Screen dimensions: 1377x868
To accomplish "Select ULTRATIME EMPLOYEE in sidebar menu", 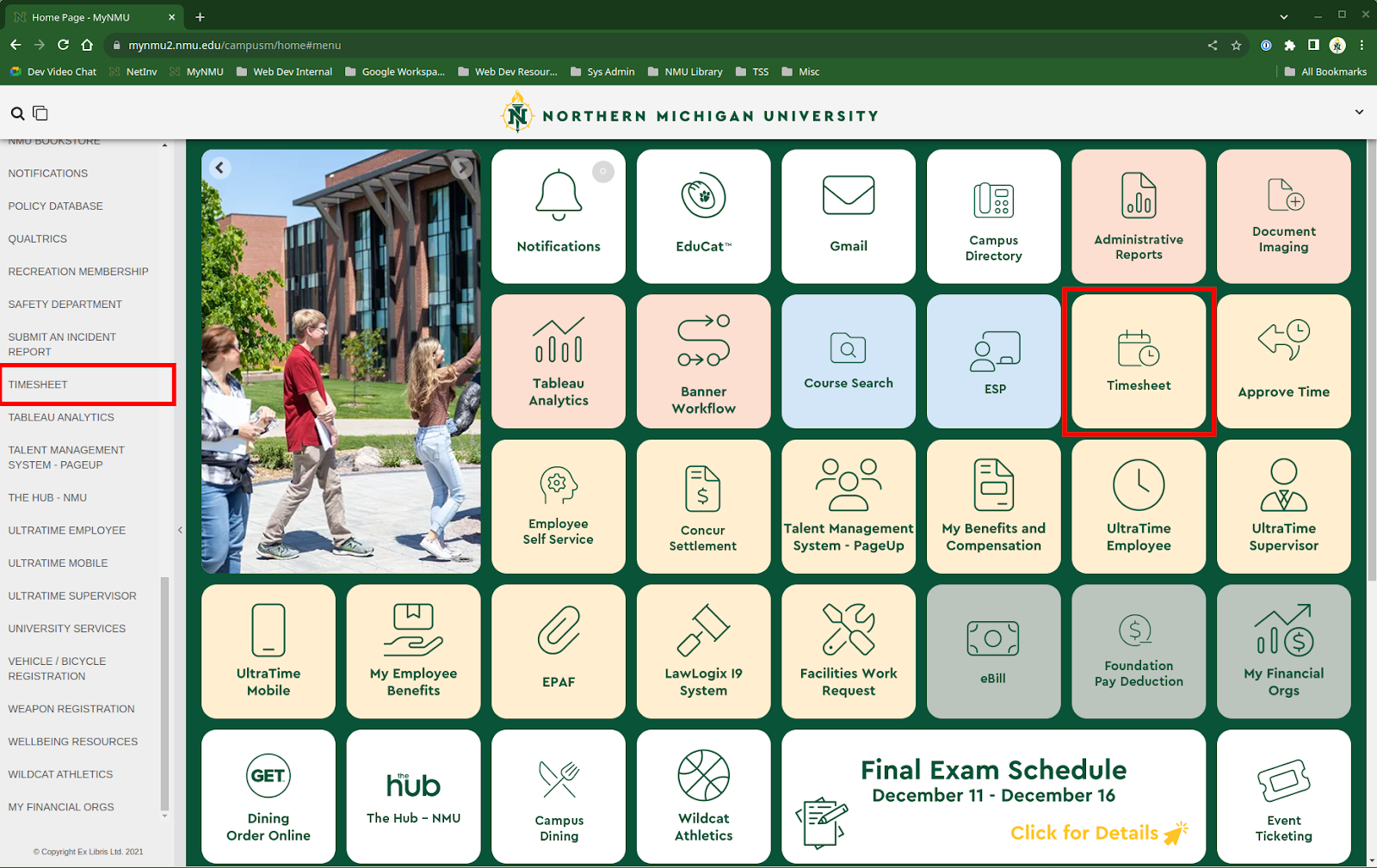I will (x=67, y=531).
